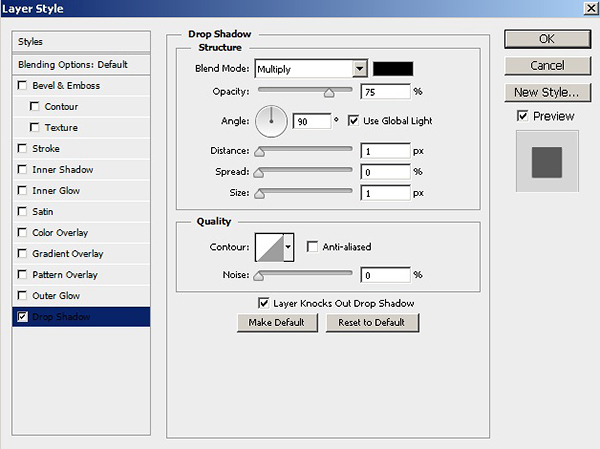Screen dimensions: 600x449
Task: Select the Styles entry in list
Action: point(81,41)
